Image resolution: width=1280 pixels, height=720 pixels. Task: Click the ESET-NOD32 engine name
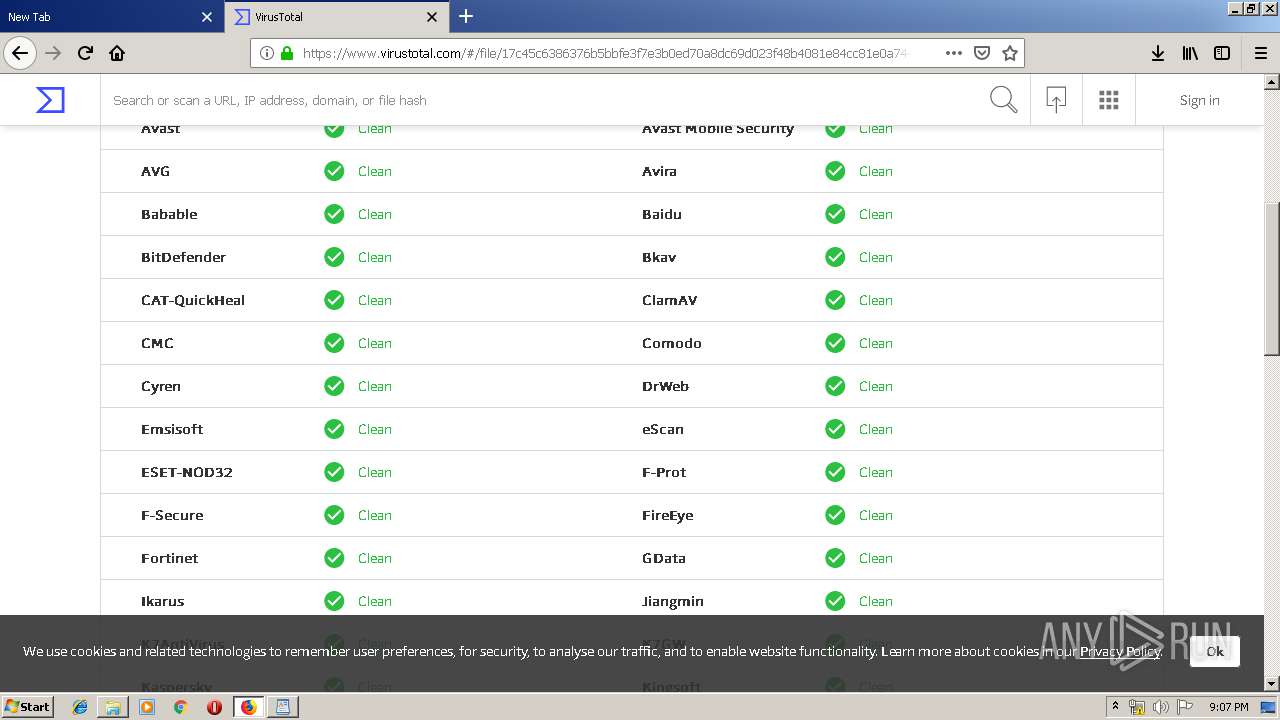click(186, 472)
